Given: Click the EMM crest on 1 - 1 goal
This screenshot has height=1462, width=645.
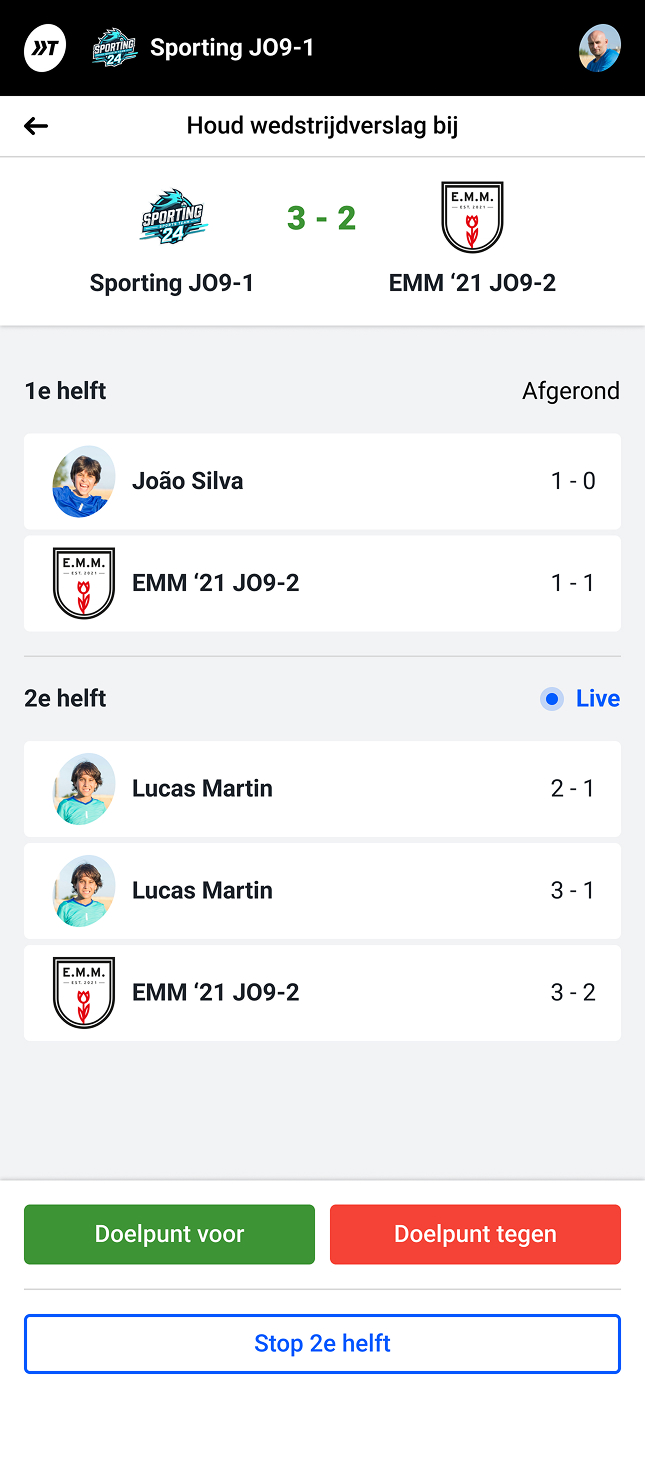Looking at the screenshot, I should click(84, 583).
